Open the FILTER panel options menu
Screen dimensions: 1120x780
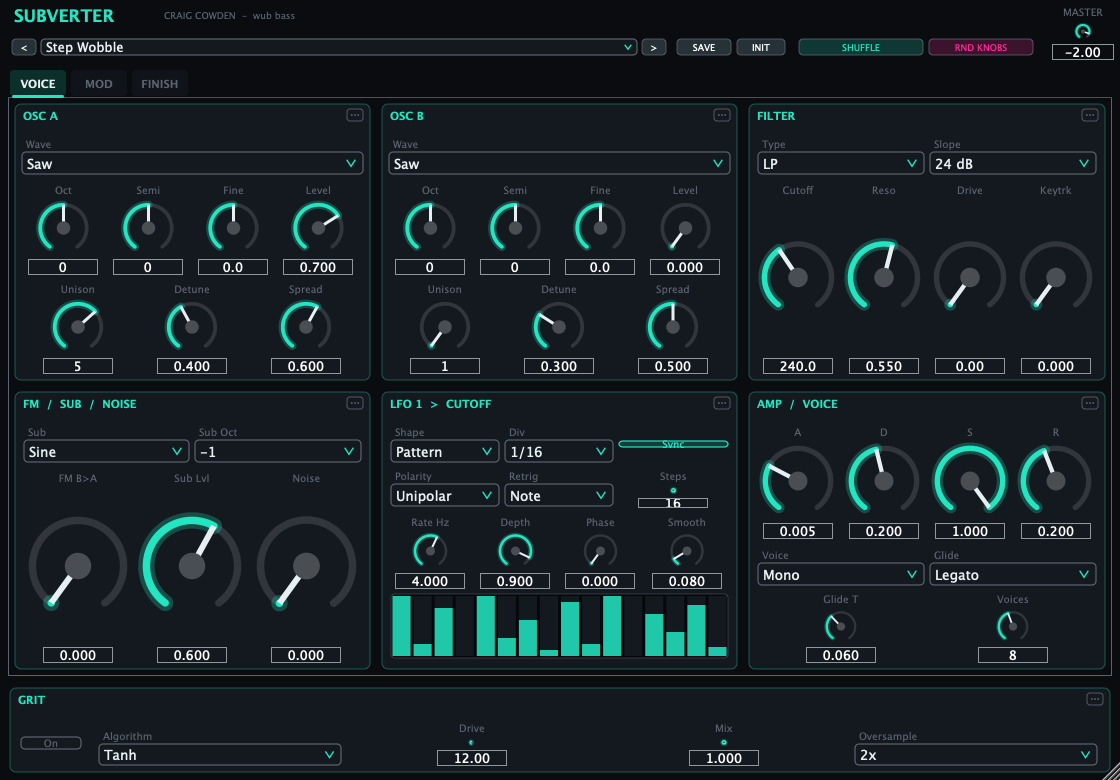click(1089, 115)
